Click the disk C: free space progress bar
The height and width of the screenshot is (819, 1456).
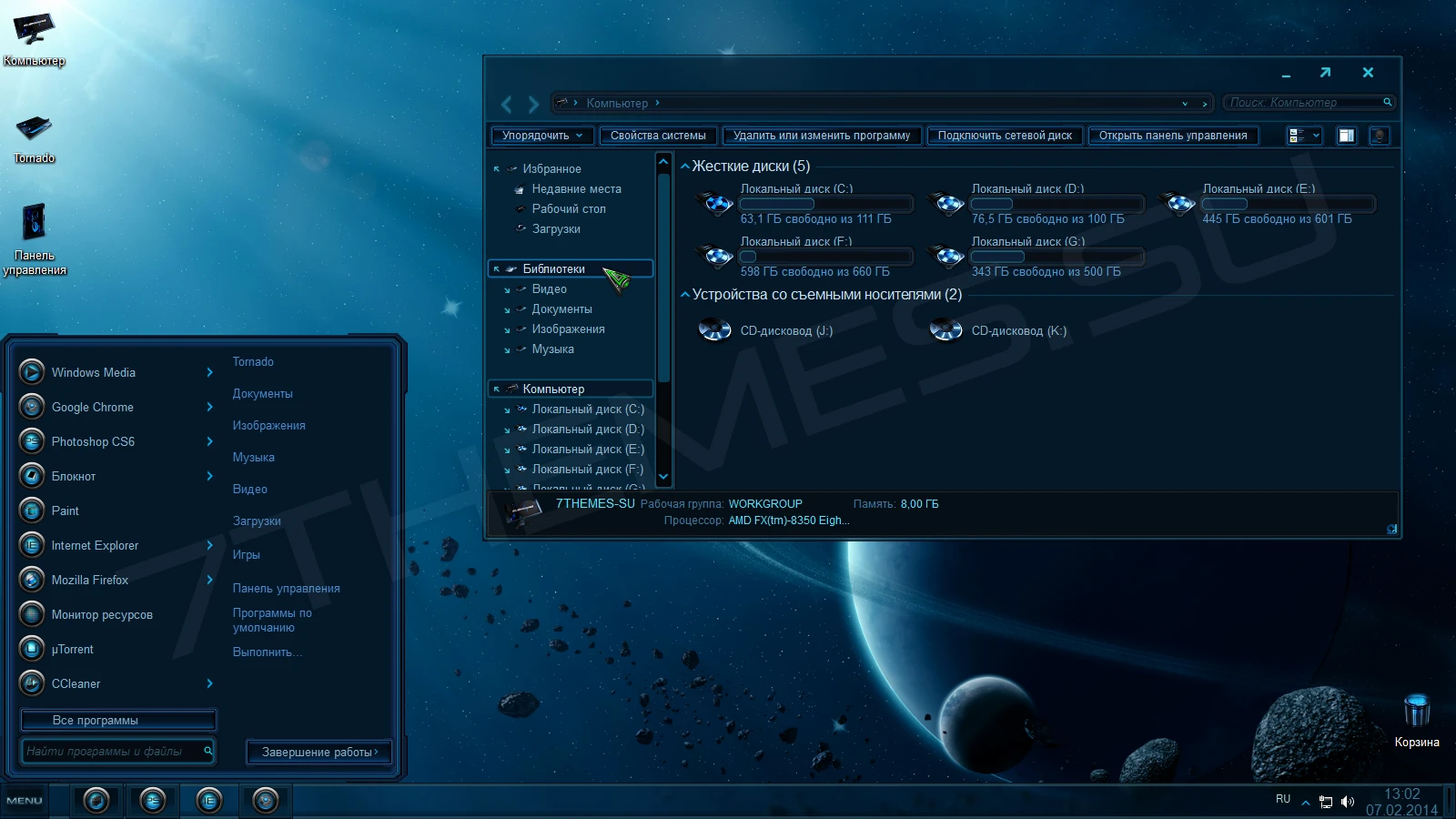tap(826, 203)
